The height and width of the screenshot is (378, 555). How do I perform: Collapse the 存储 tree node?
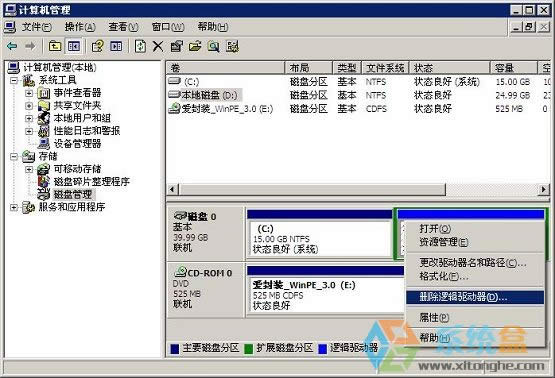click(14, 156)
